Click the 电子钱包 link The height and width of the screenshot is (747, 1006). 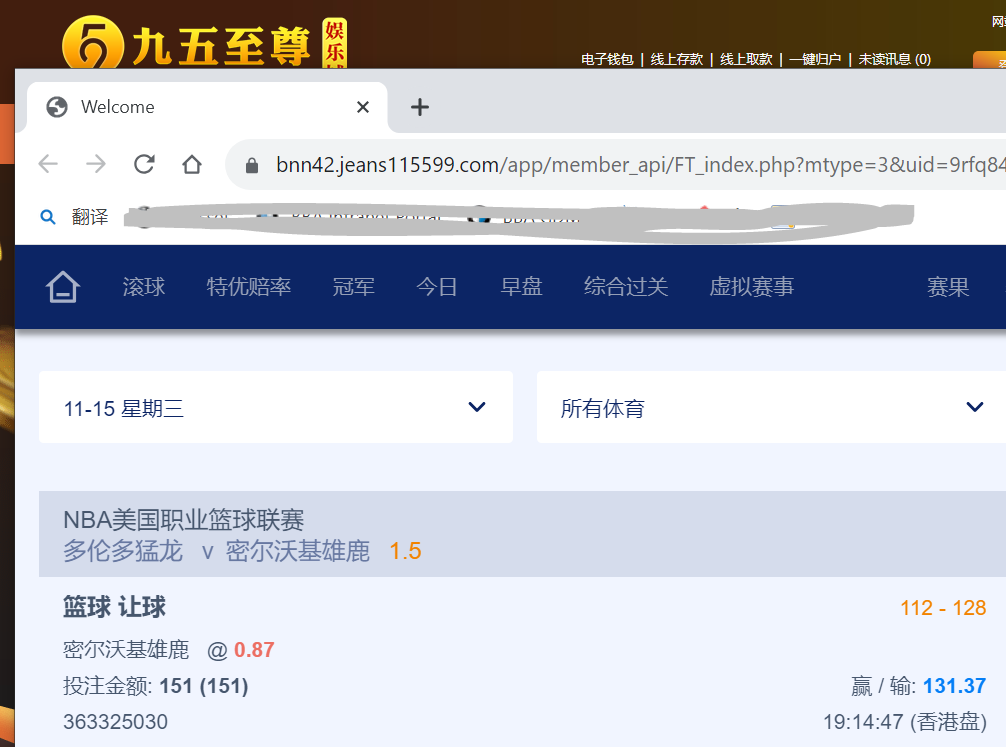coord(607,60)
